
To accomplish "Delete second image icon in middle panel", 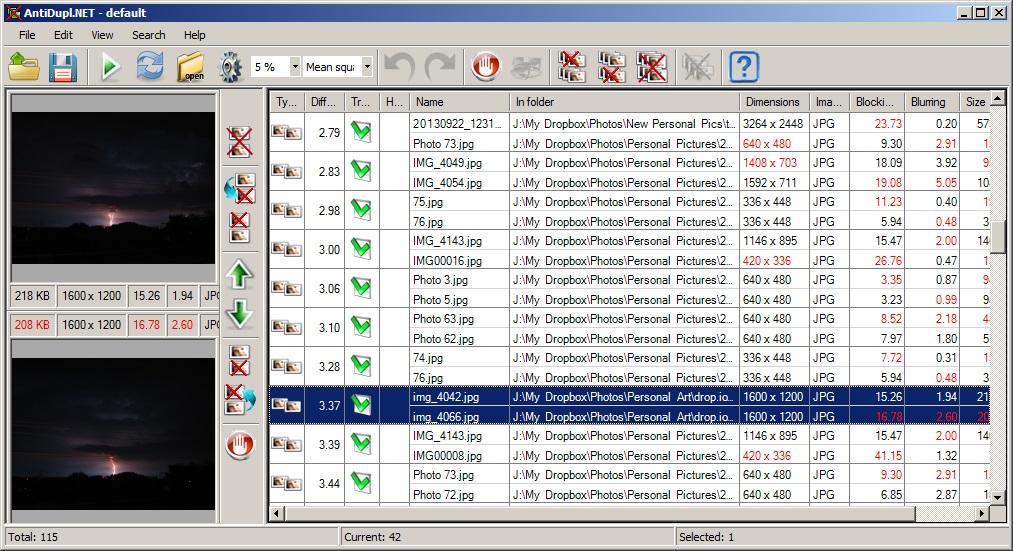I will [239, 360].
